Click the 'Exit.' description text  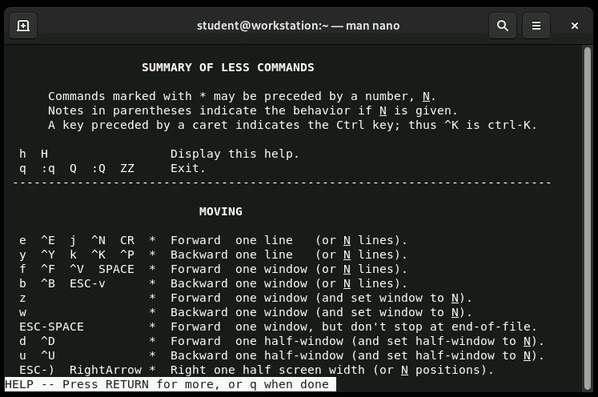pyautogui.click(x=188, y=168)
